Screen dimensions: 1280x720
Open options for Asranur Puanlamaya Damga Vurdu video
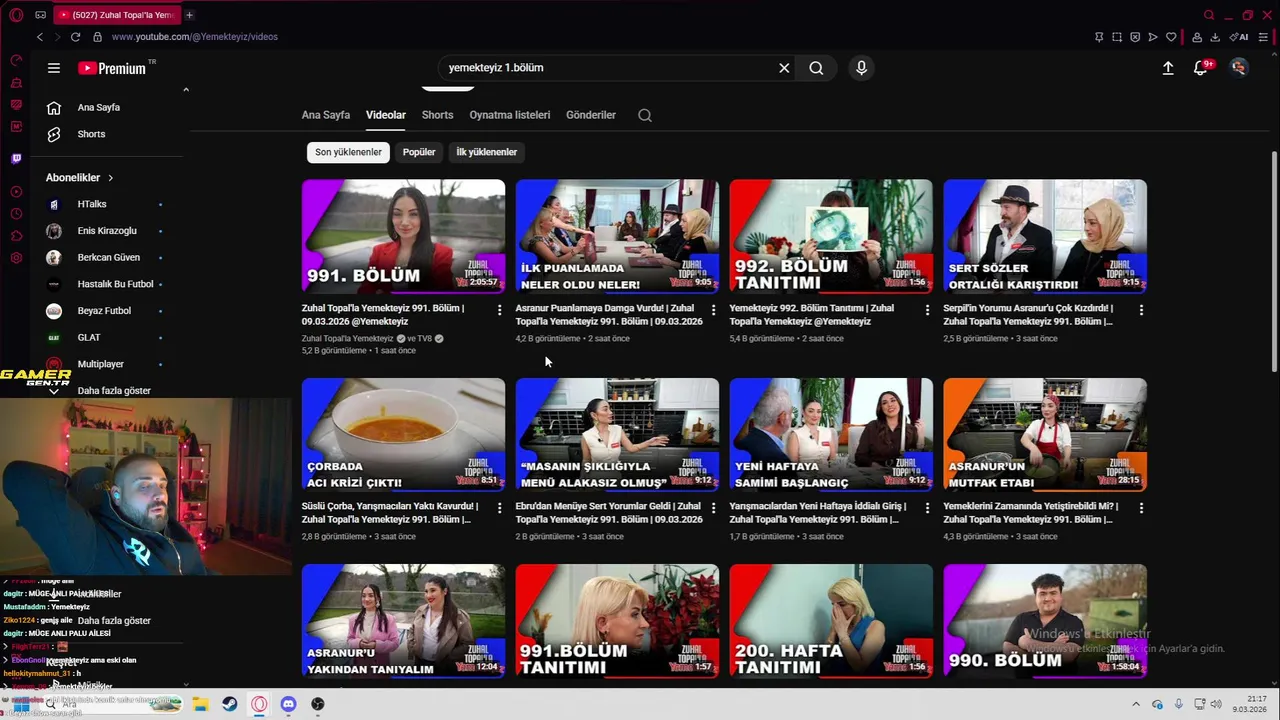pos(713,310)
